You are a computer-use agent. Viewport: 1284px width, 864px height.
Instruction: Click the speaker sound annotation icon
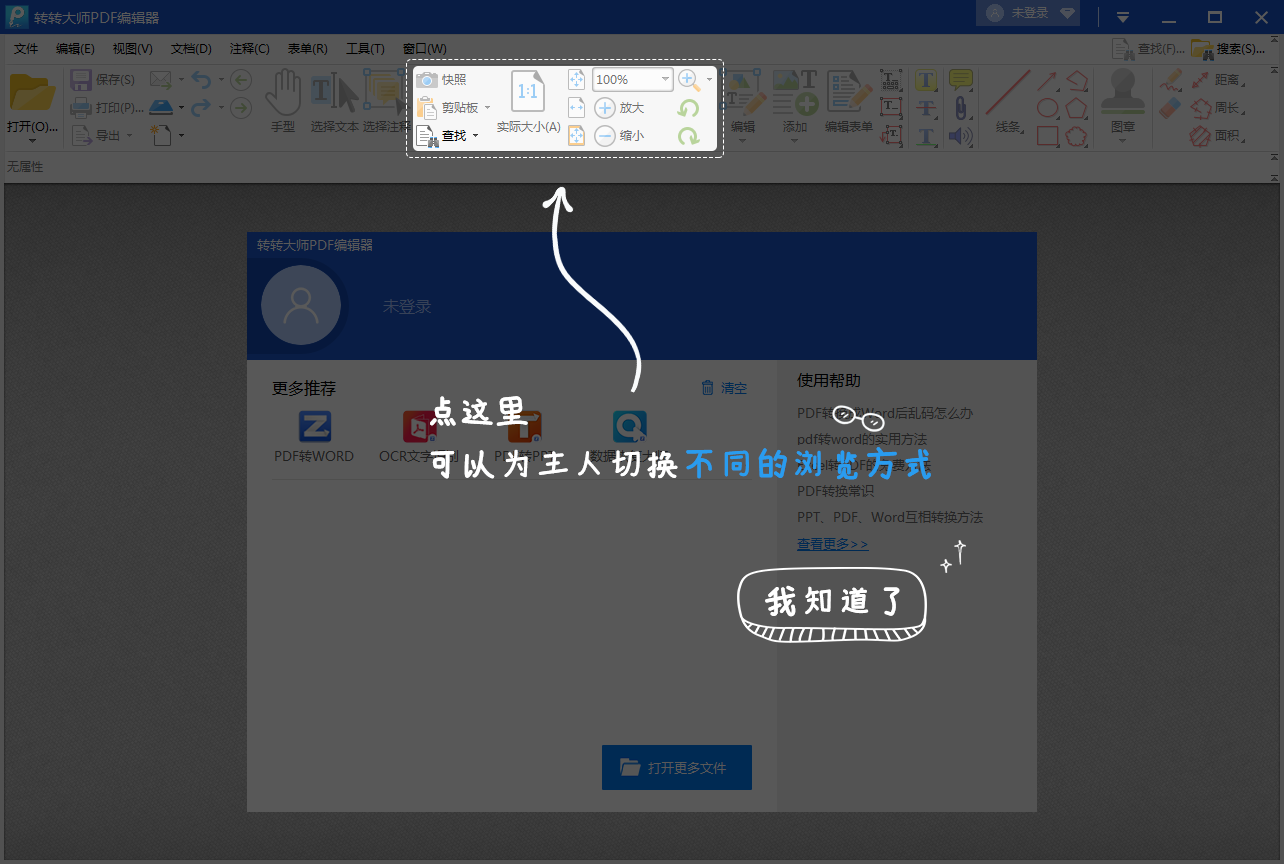click(x=960, y=136)
